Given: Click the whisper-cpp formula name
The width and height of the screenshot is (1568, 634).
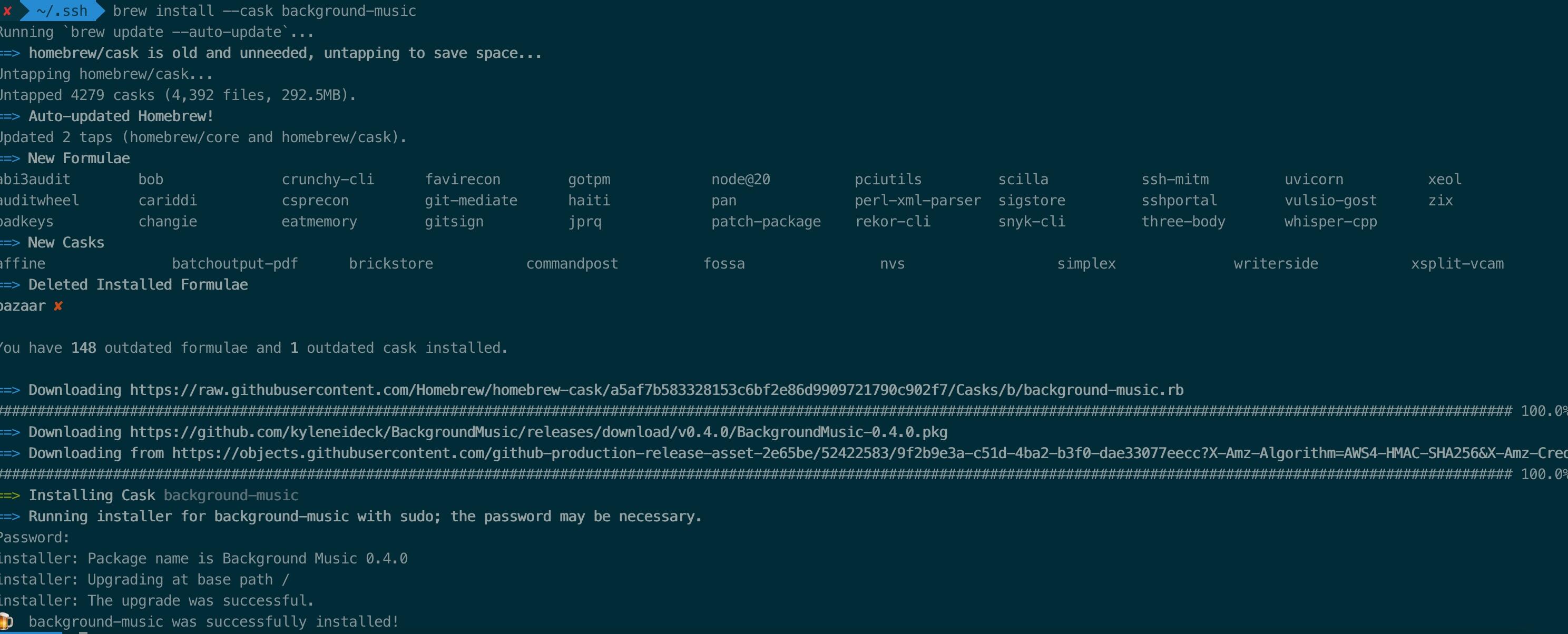Looking at the screenshot, I should [1330, 222].
